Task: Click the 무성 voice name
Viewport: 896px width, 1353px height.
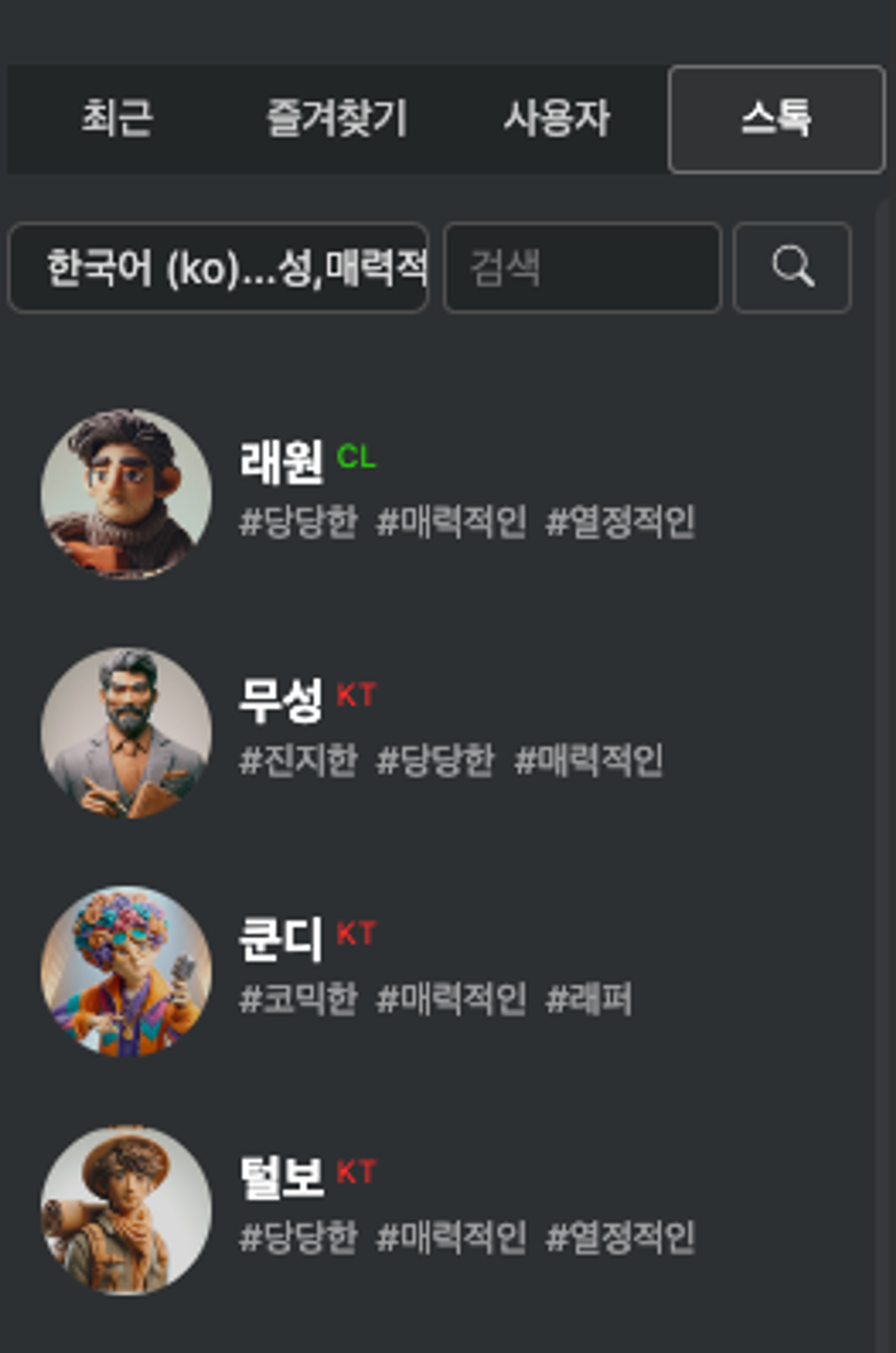Action: coord(281,701)
